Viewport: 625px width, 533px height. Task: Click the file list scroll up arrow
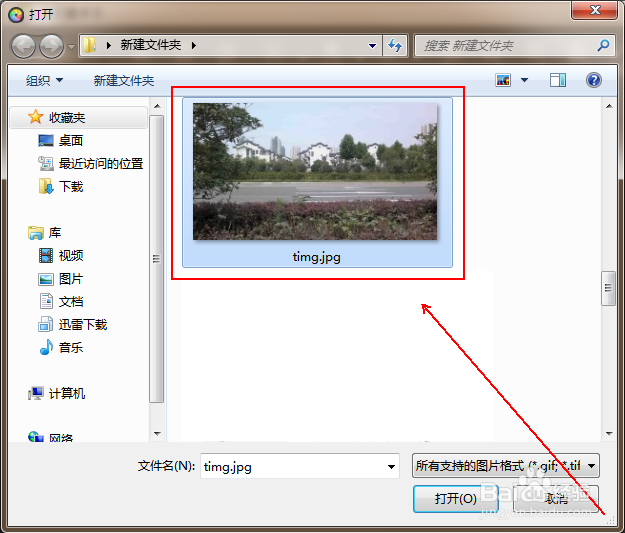(x=609, y=106)
